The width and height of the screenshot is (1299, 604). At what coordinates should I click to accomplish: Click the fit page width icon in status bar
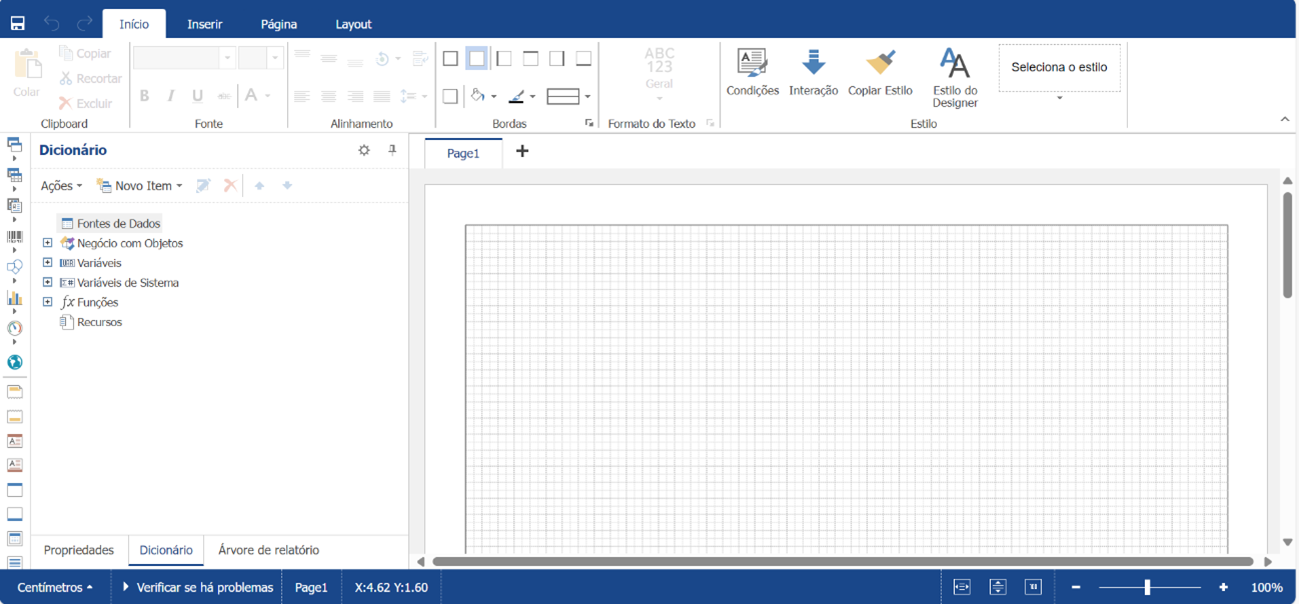coord(962,587)
